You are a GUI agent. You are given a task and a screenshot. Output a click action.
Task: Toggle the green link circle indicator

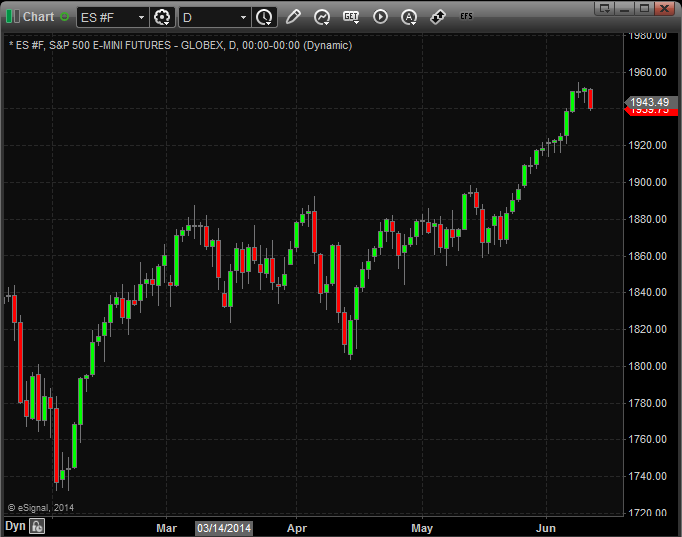(64, 17)
